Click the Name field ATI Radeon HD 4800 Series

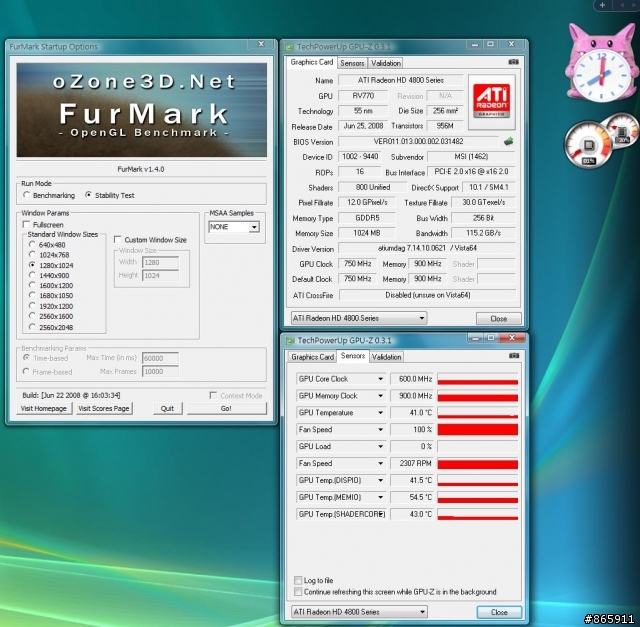[x=401, y=80]
